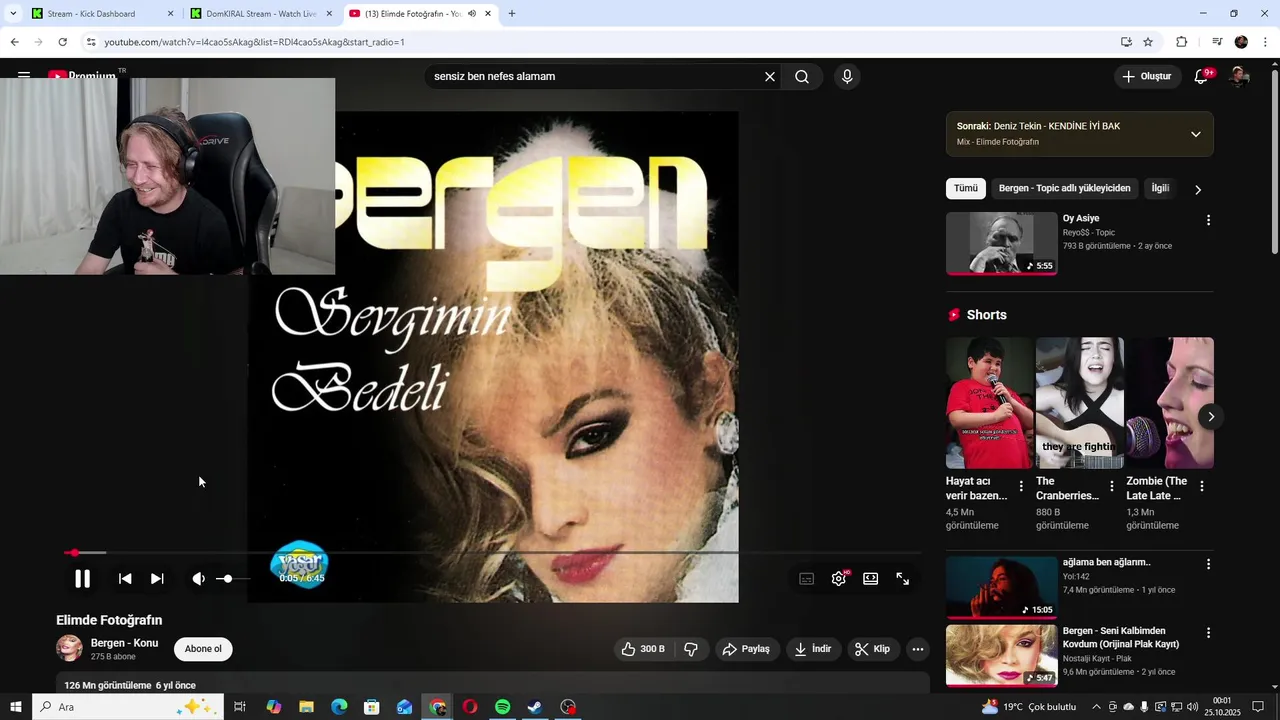Screen dimensions: 1280x720
Task: Go back to the previous page
Action: (14, 42)
